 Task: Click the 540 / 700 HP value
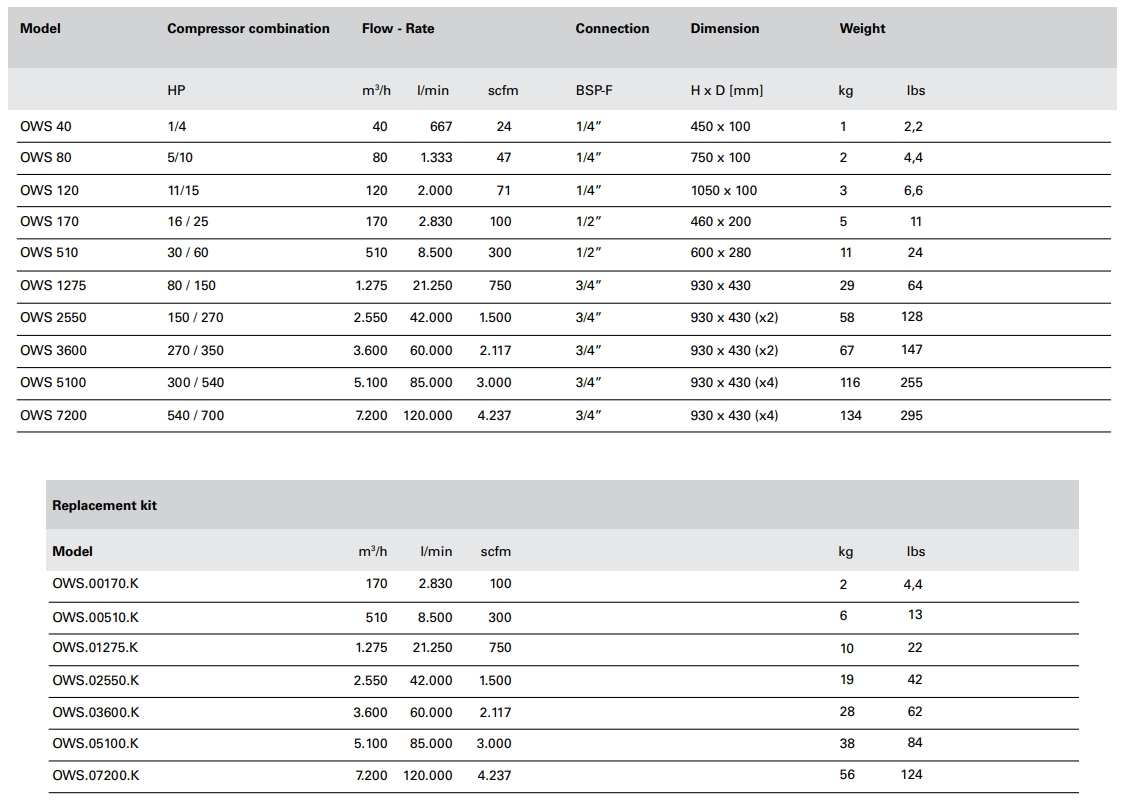pos(196,415)
